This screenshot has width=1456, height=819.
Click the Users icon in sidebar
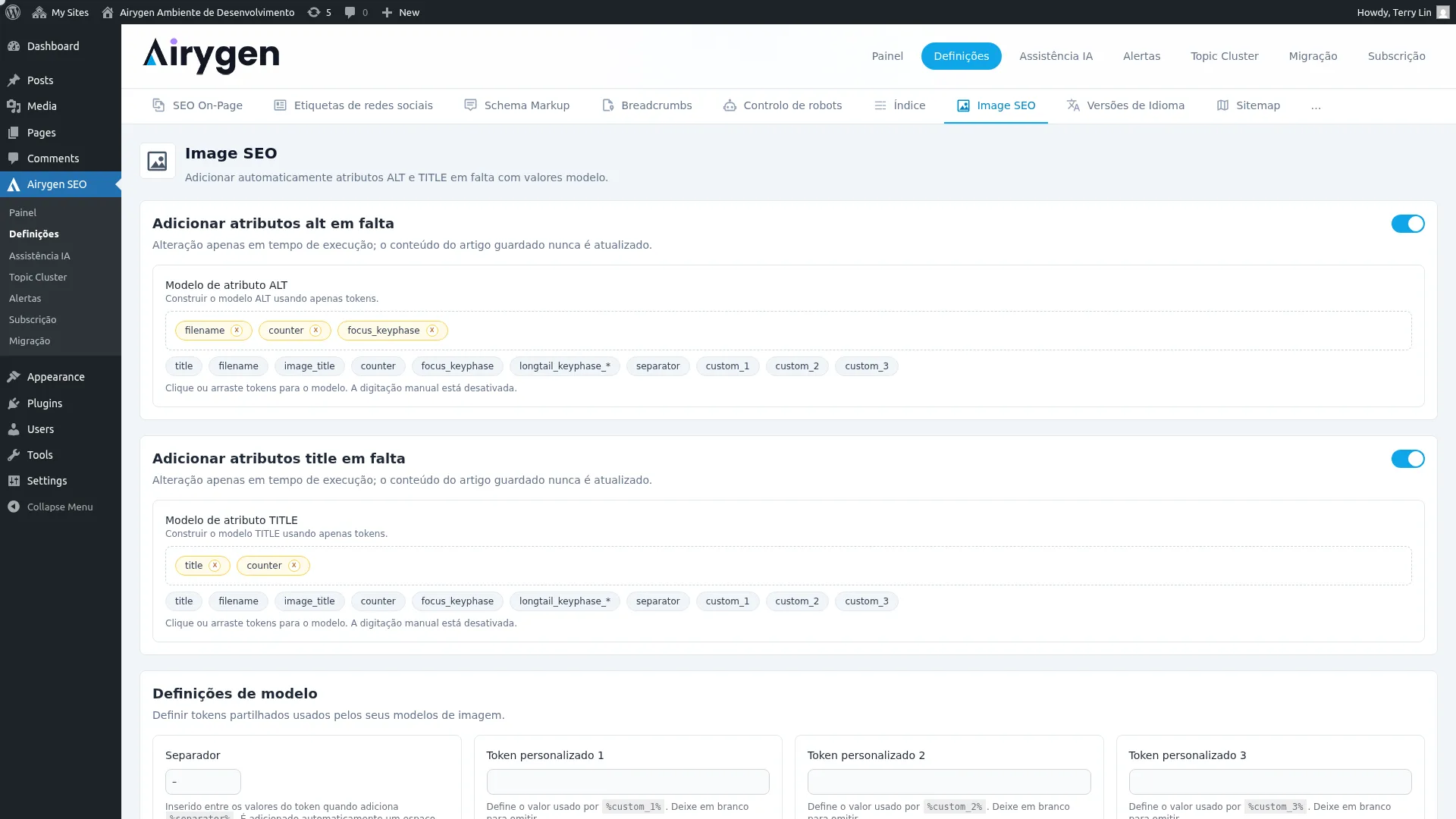[x=14, y=429]
